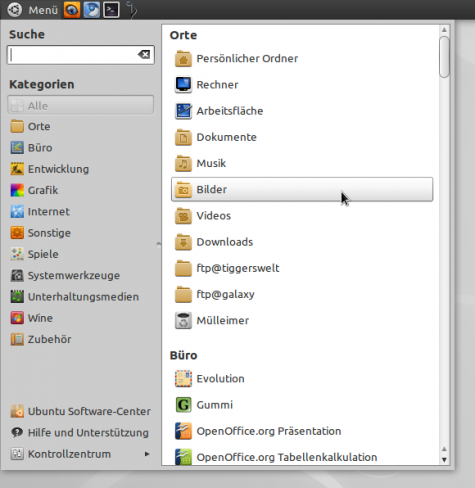Open Musik by its label

(x=211, y=163)
